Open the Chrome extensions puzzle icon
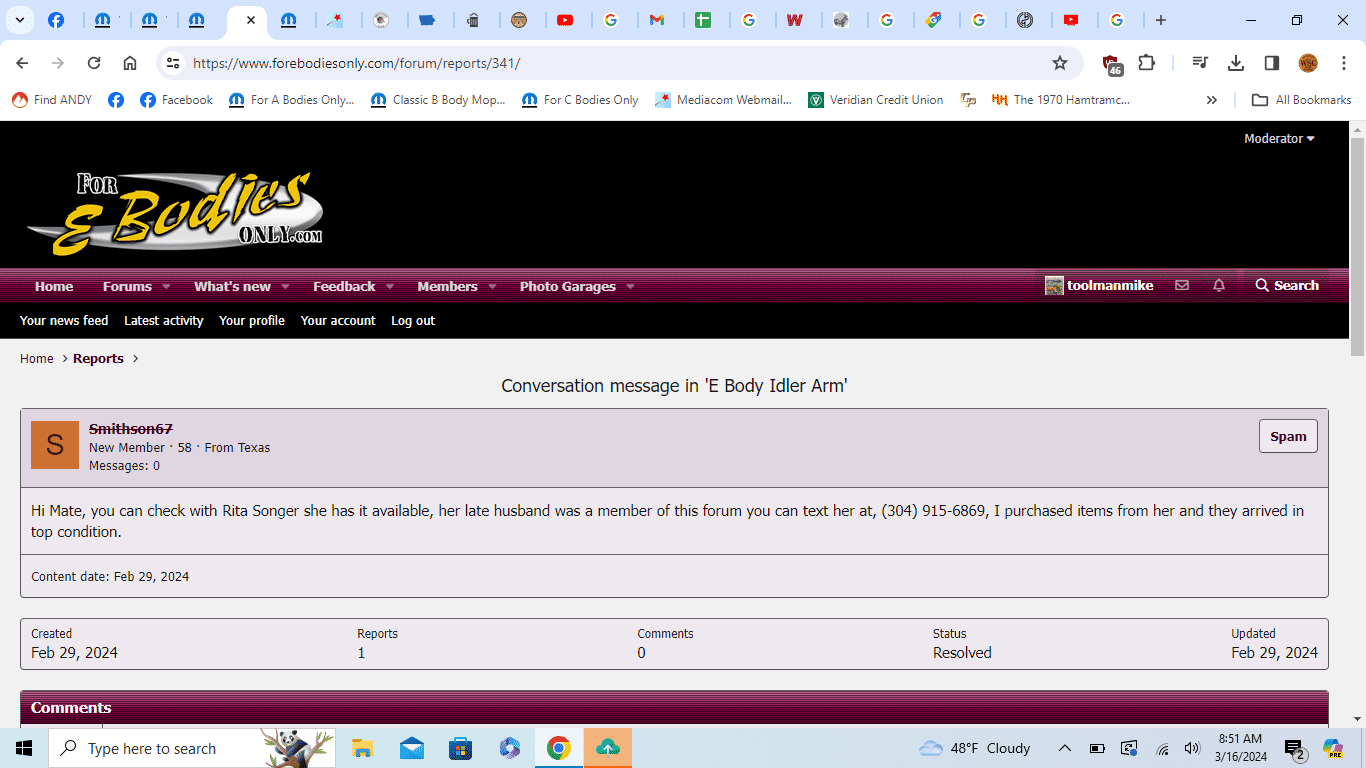Viewport: 1366px width, 768px height. pos(1146,63)
